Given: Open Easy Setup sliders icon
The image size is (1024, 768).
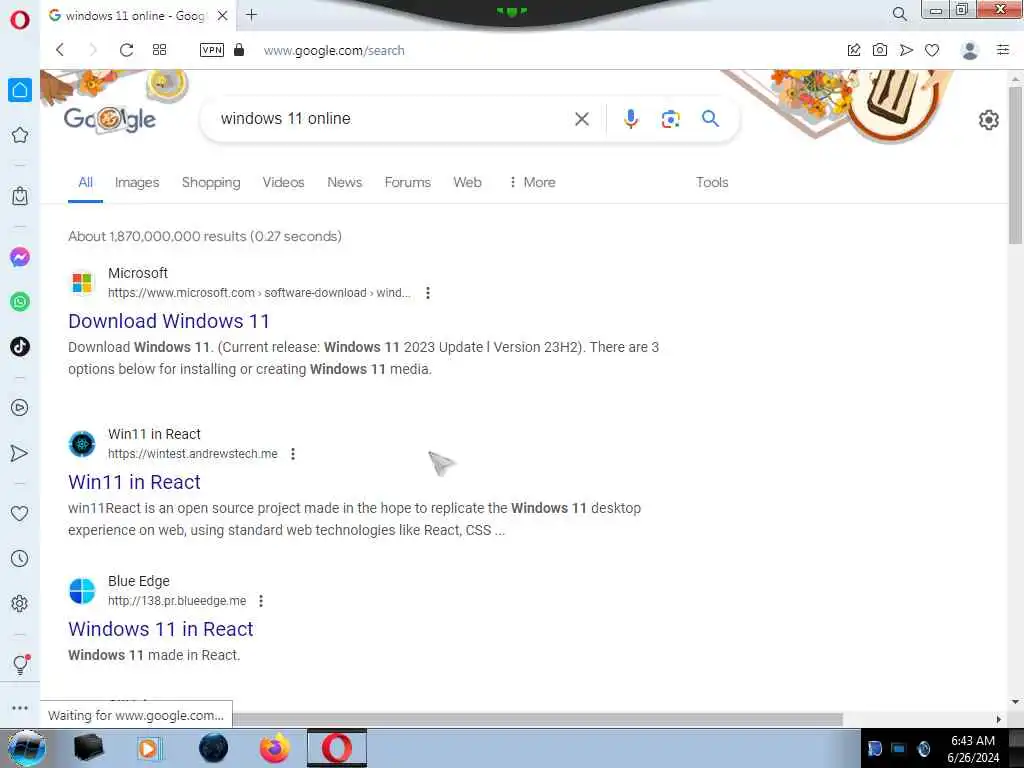Looking at the screenshot, I should [x=1003, y=50].
